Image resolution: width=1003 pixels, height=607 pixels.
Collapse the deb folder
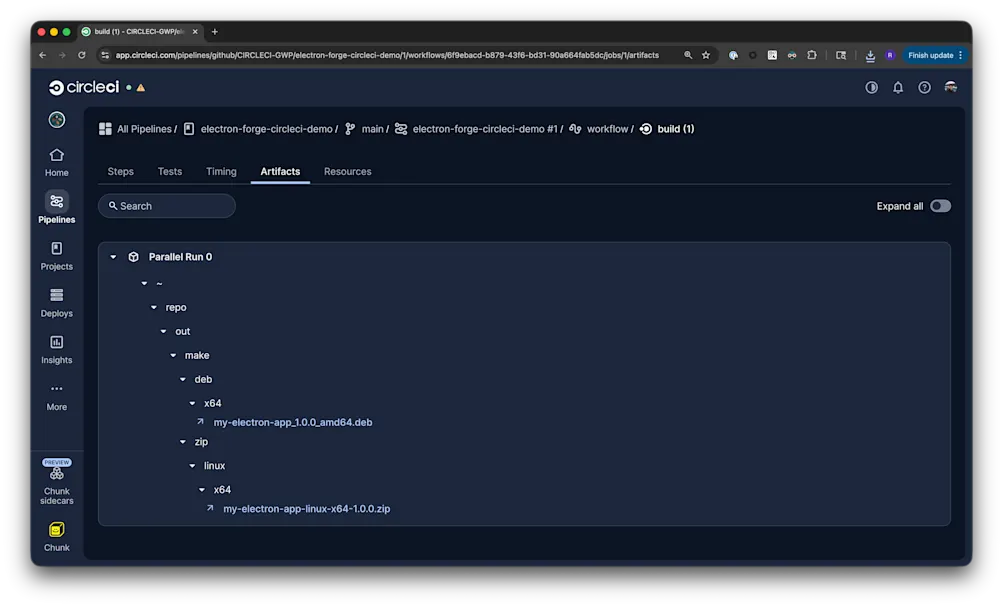182,379
